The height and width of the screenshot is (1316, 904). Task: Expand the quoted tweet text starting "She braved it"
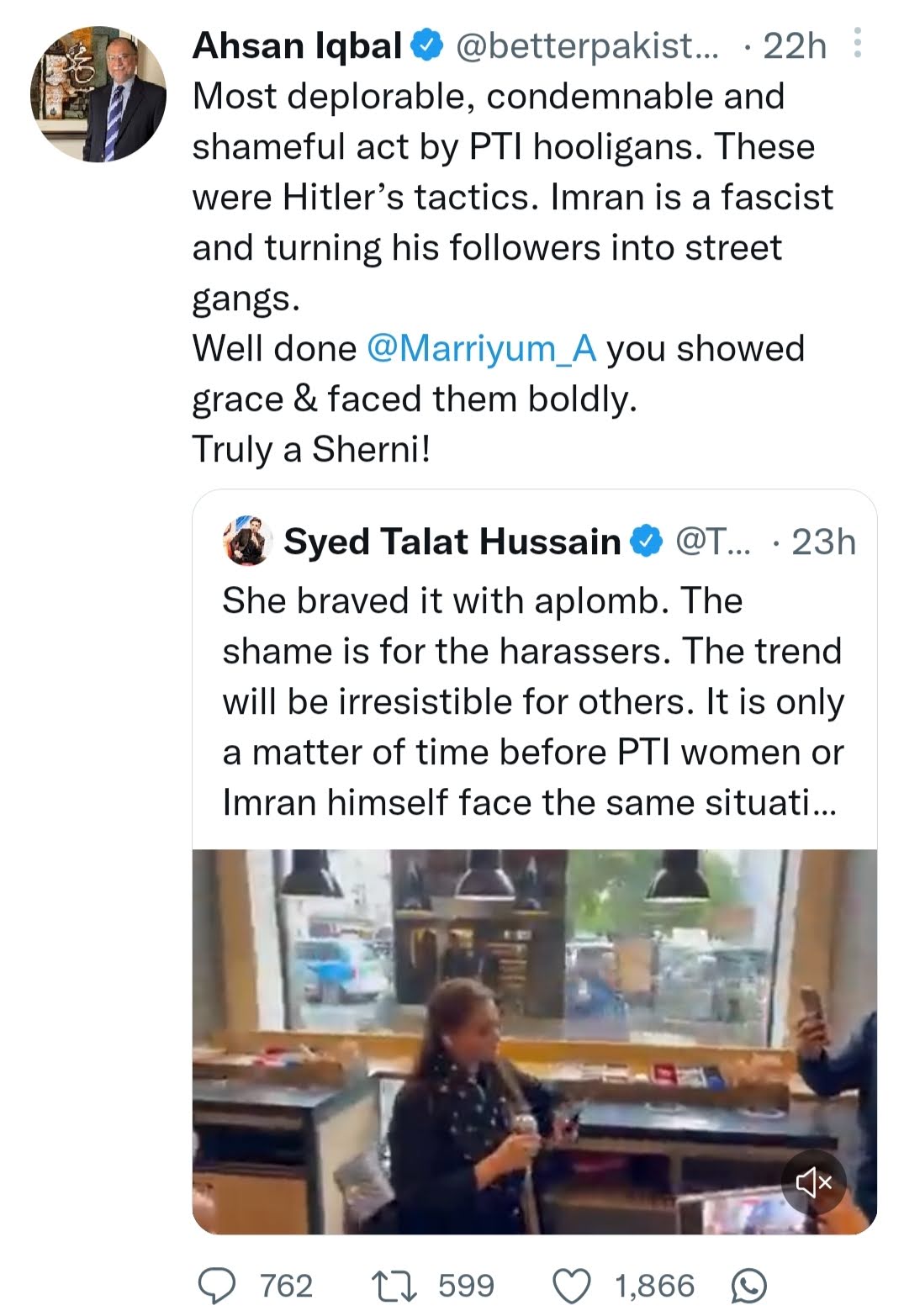pos(531,701)
